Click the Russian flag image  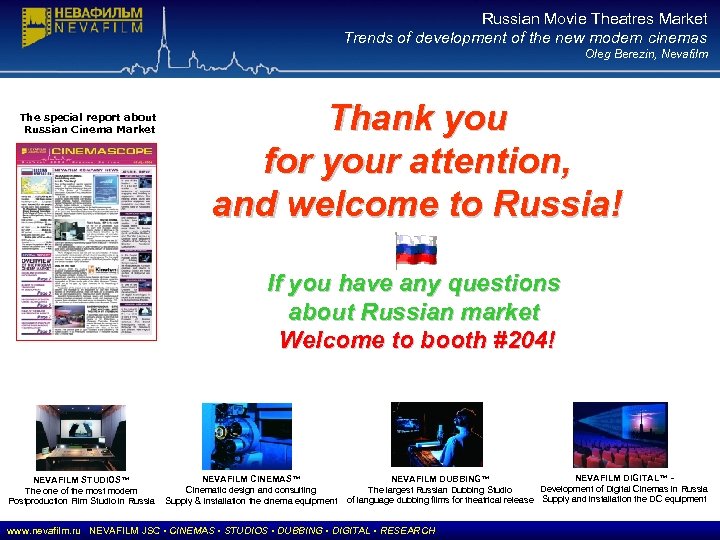[x=416, y=250]
